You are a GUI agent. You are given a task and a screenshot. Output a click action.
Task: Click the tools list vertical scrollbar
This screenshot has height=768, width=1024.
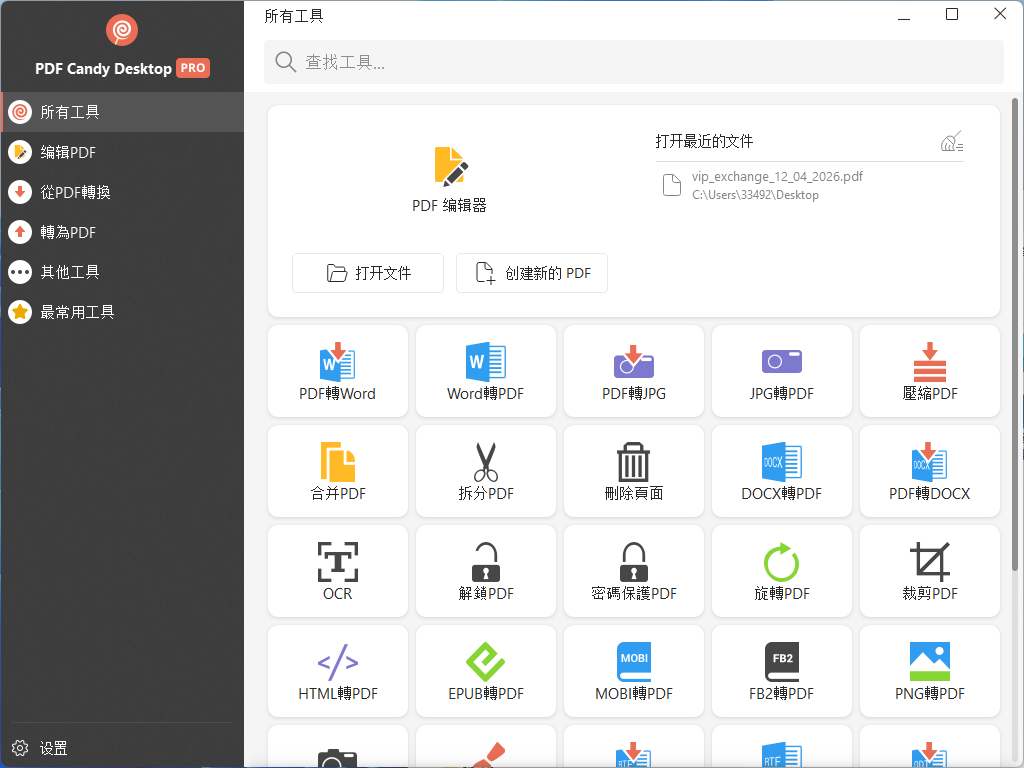click(1015, 333)
